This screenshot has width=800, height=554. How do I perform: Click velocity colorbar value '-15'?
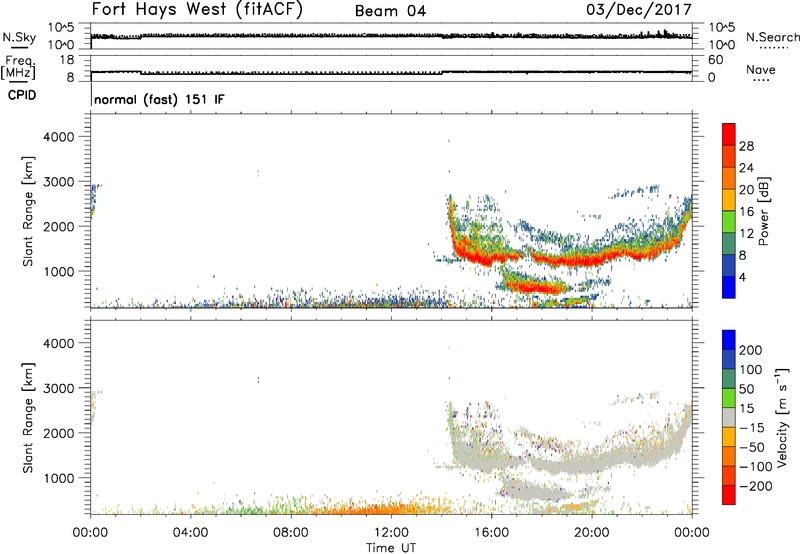pyautogui.click(x=752, y=428)
